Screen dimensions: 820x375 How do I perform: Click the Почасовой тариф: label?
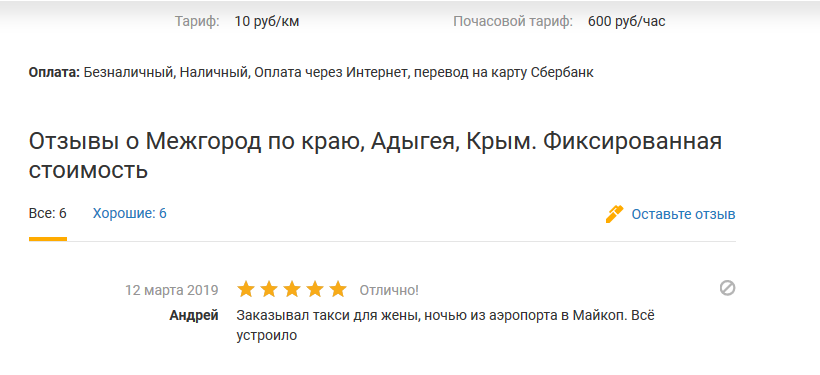[513, 22]
